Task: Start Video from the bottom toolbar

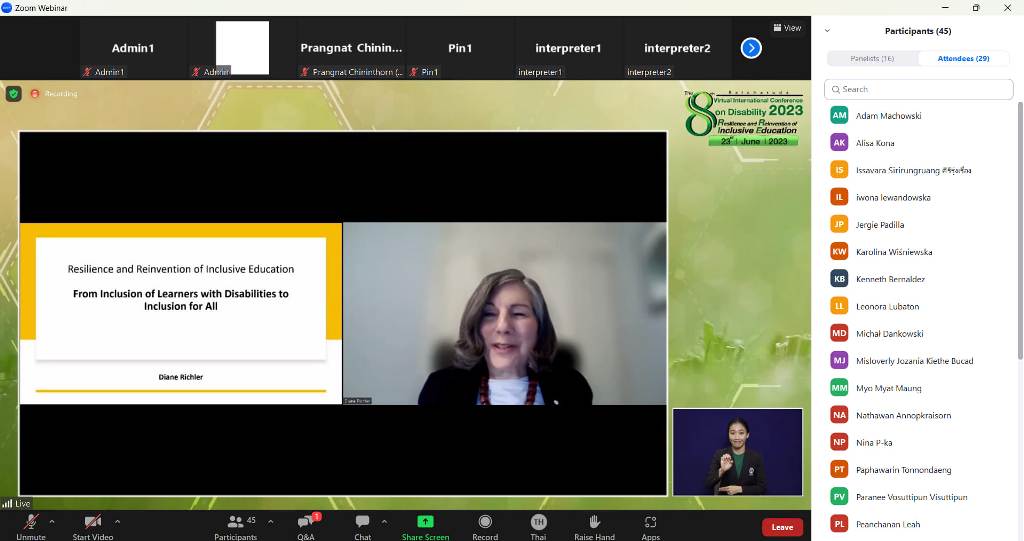Action: 93,527
